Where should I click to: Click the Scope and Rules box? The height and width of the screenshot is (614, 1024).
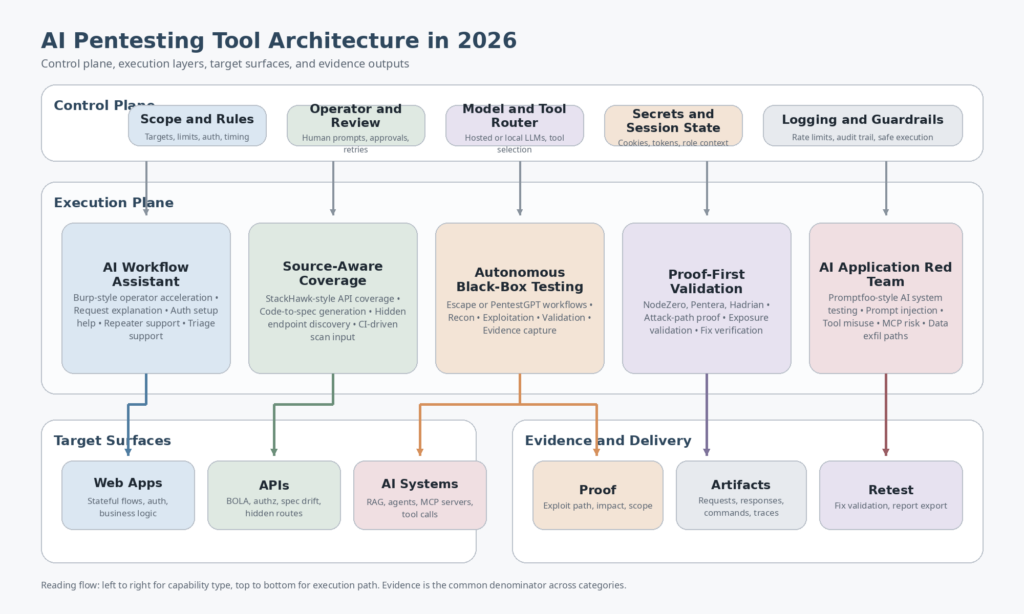(x=197, y=126)
